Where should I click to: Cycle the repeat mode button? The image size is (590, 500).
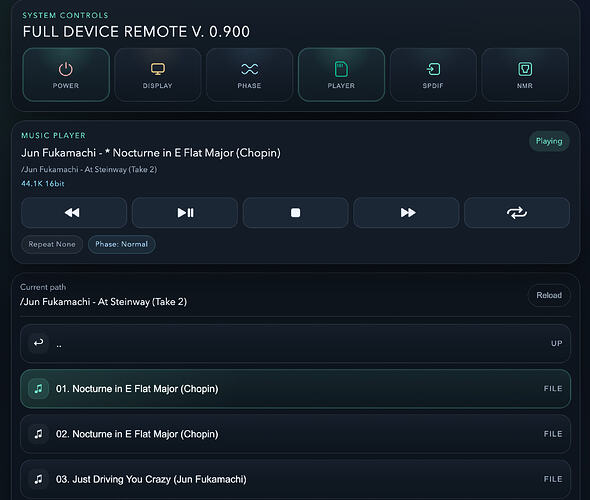coord(517,213)
